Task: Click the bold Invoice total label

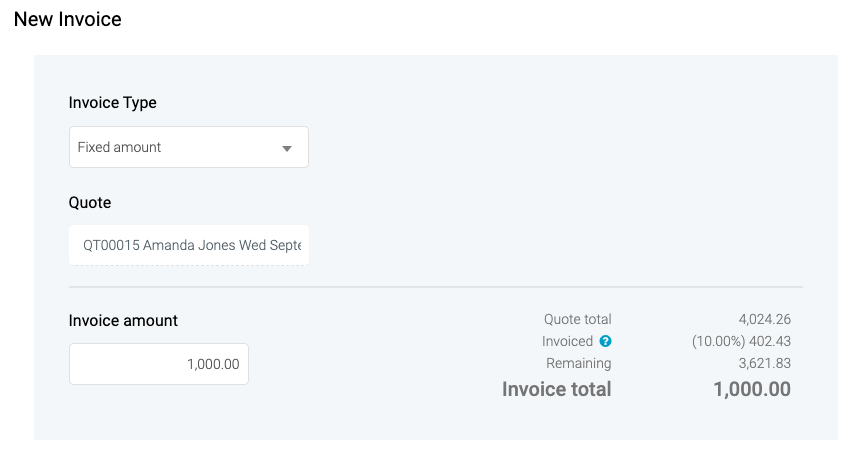Action: 556,389
